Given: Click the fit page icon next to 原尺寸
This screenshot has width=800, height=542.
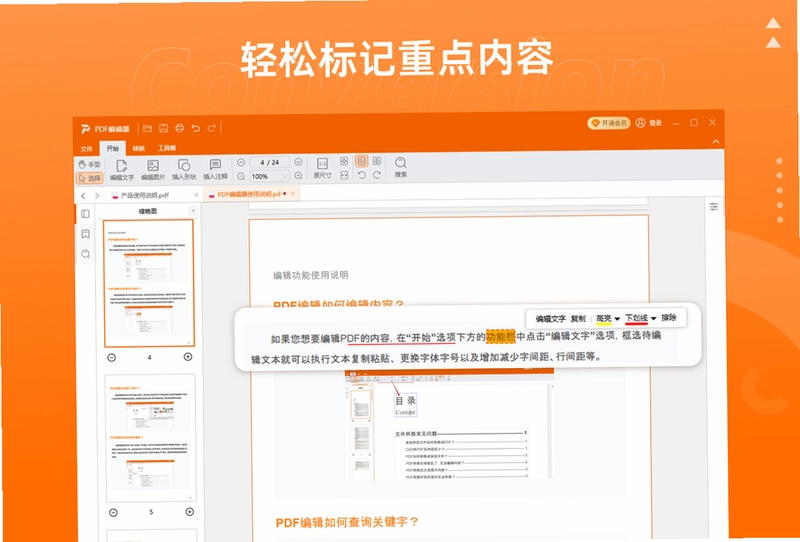Looking at the screenshot, I should coord(344,161).
